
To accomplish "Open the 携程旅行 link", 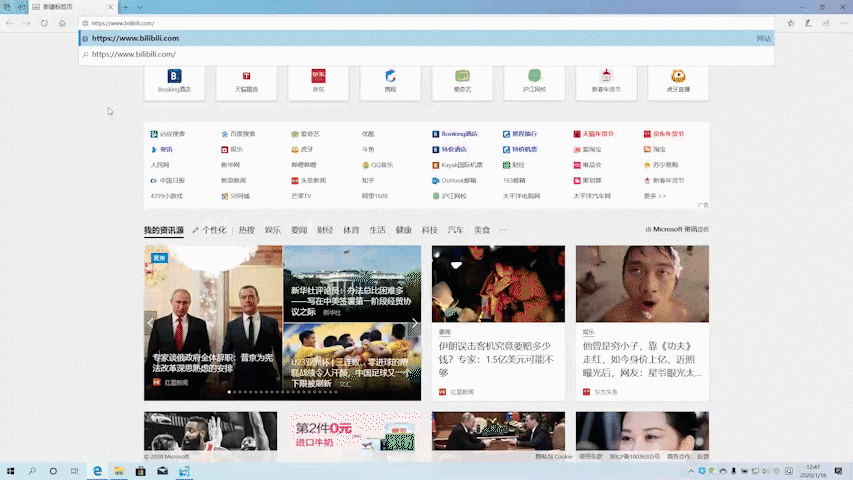I will click(x=520, y=134).
